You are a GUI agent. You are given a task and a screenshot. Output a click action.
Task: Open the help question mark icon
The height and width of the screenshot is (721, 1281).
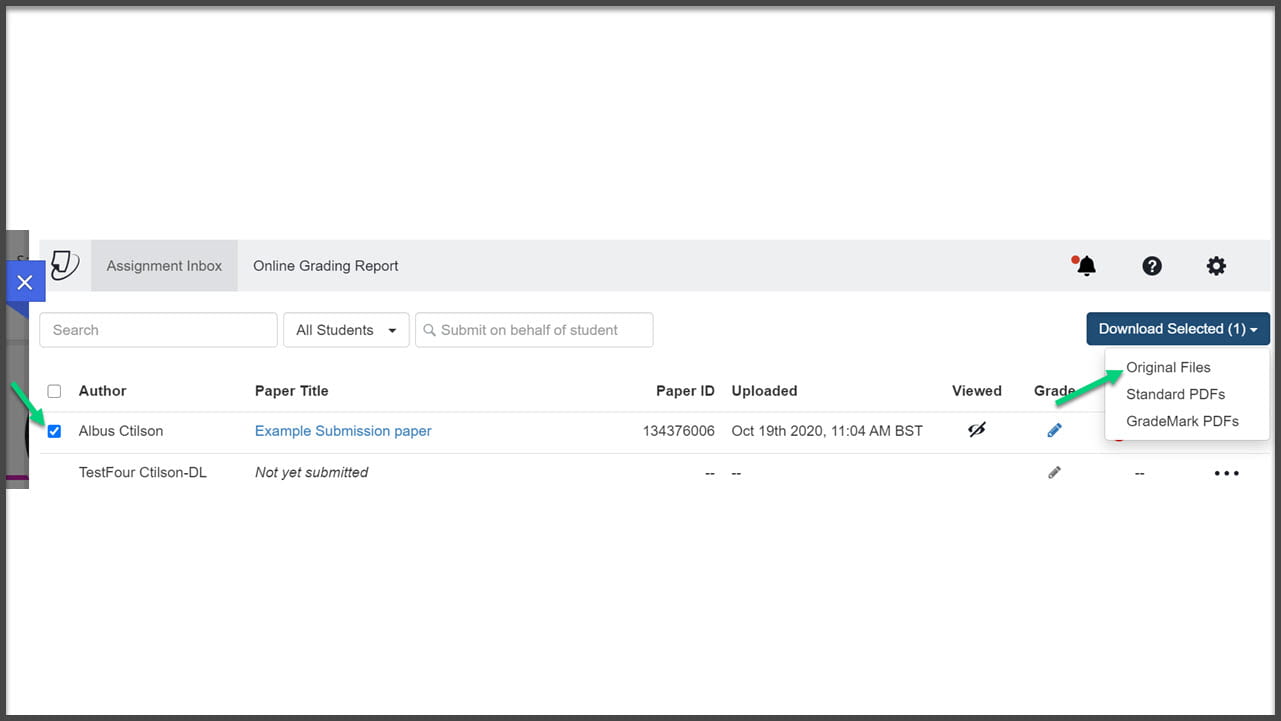point(1152,266)
